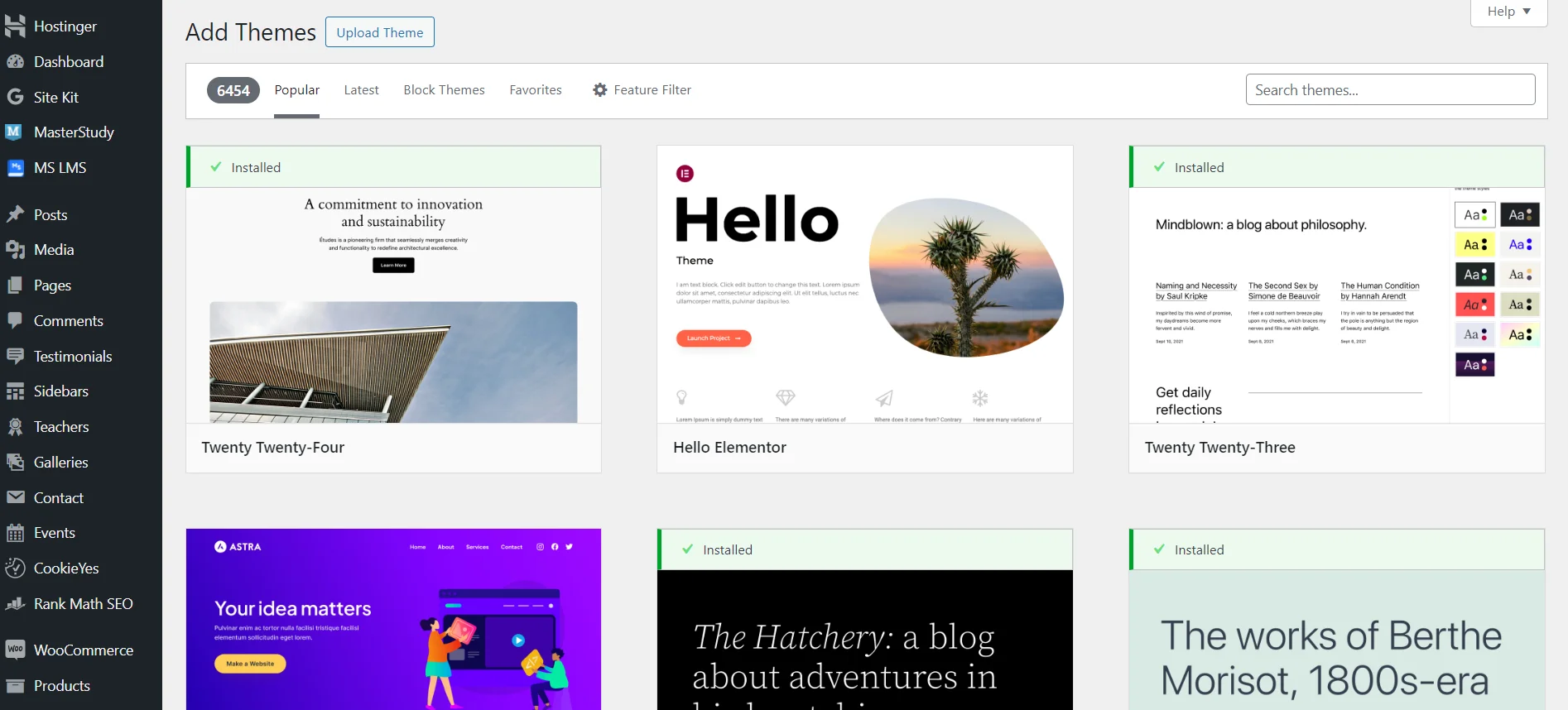This screenshot has height=710, width=1568.
Task: Click the Twenty Twenty-Three theme name
Action: pos(1220,448)
